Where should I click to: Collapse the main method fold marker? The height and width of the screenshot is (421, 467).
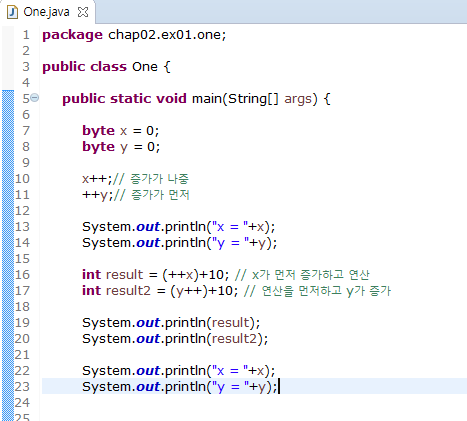[x=35, y=98]
